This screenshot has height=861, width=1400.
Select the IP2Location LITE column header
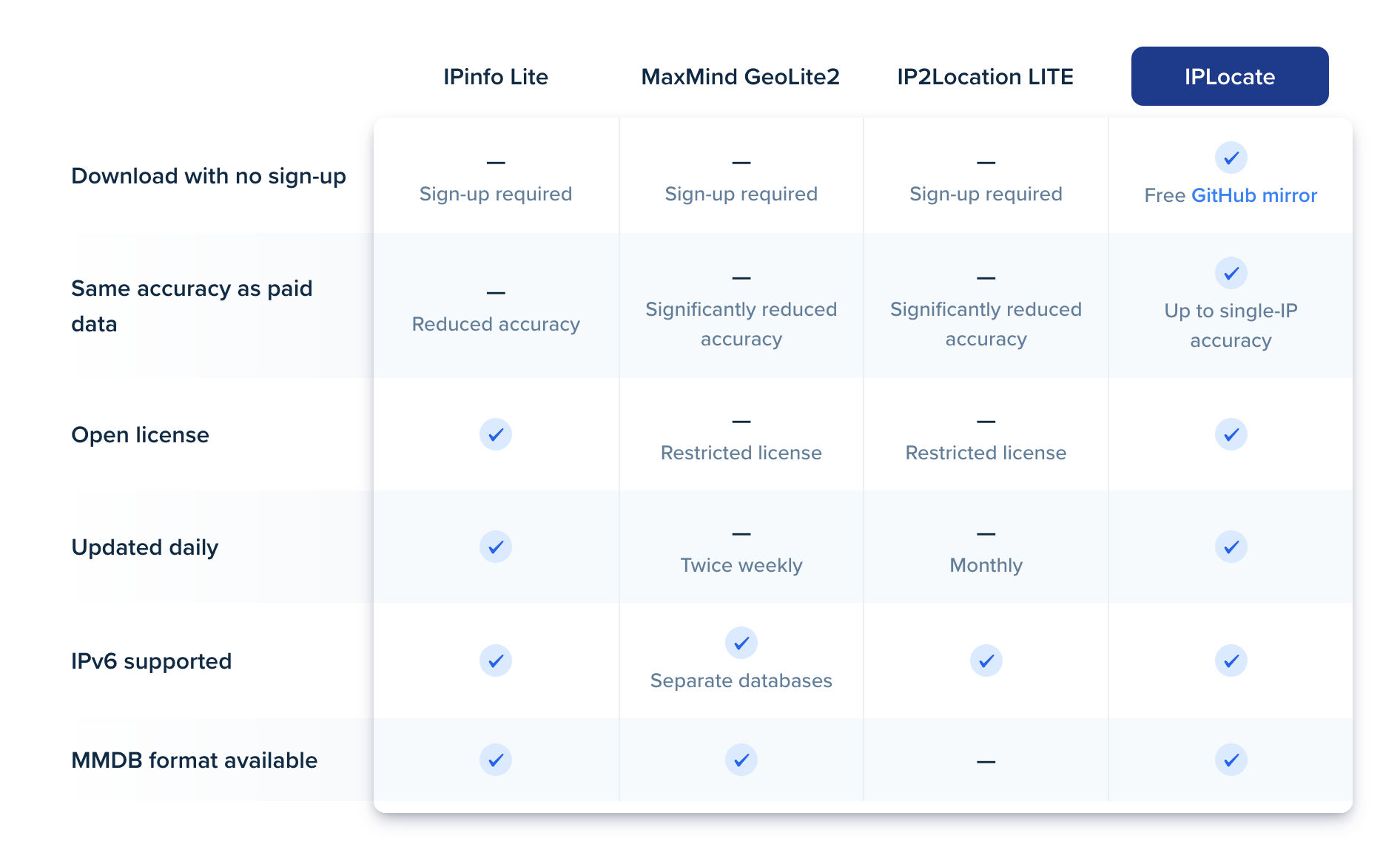point(986,76)
